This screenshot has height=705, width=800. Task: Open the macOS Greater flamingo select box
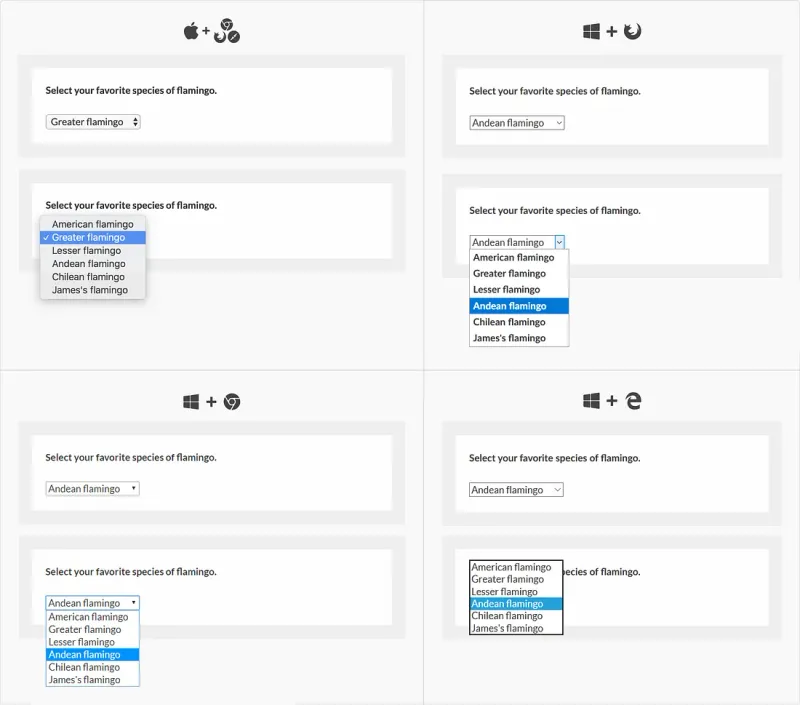(x=93, y=122)
